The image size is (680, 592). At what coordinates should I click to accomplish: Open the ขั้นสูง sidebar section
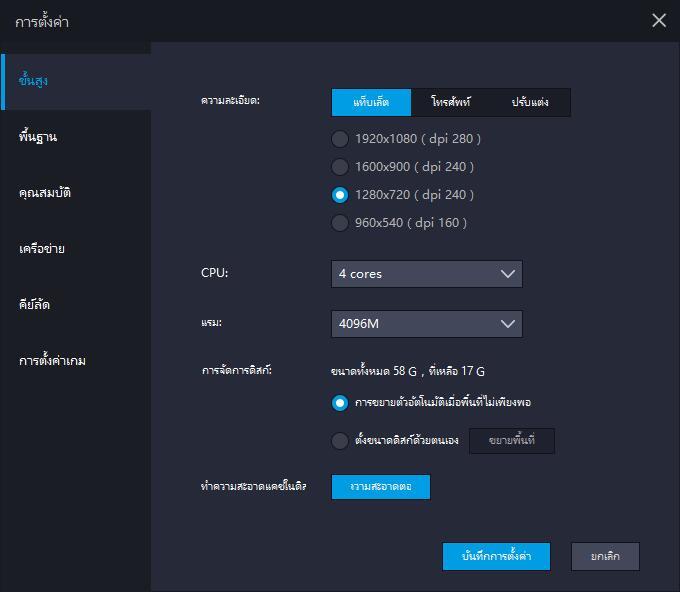tap(75, 81)
